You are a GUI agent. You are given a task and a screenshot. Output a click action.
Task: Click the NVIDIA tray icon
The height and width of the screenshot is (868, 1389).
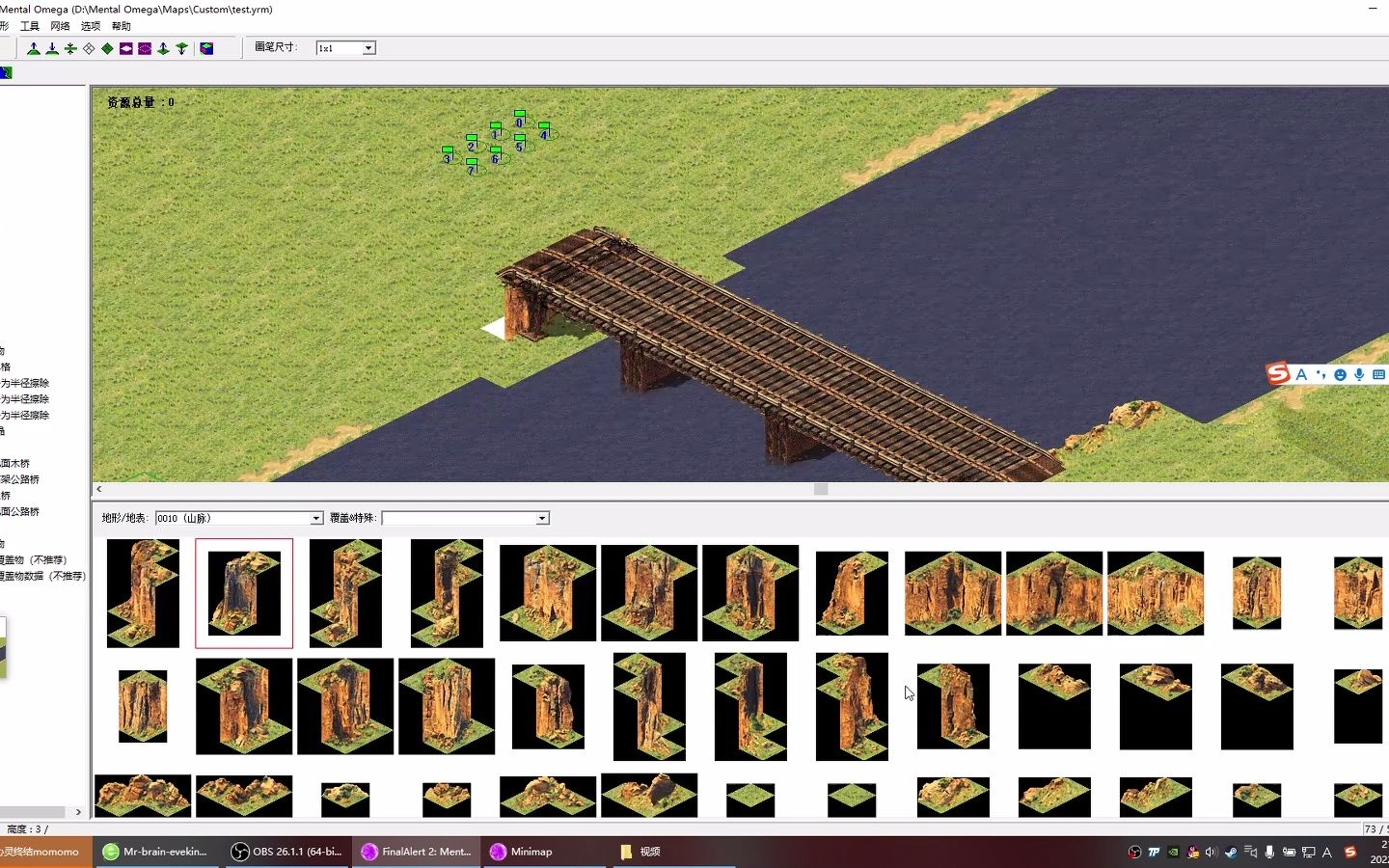click(x=1173, y=853)
